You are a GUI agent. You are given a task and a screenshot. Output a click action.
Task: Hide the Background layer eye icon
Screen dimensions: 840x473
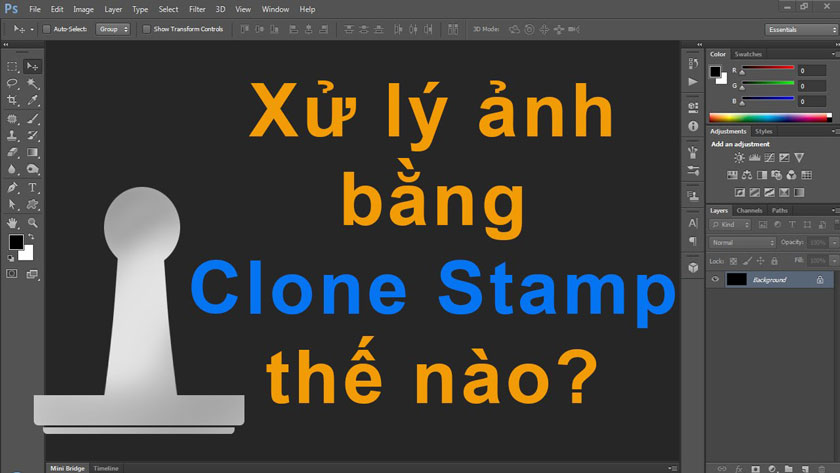coord(715,279)
